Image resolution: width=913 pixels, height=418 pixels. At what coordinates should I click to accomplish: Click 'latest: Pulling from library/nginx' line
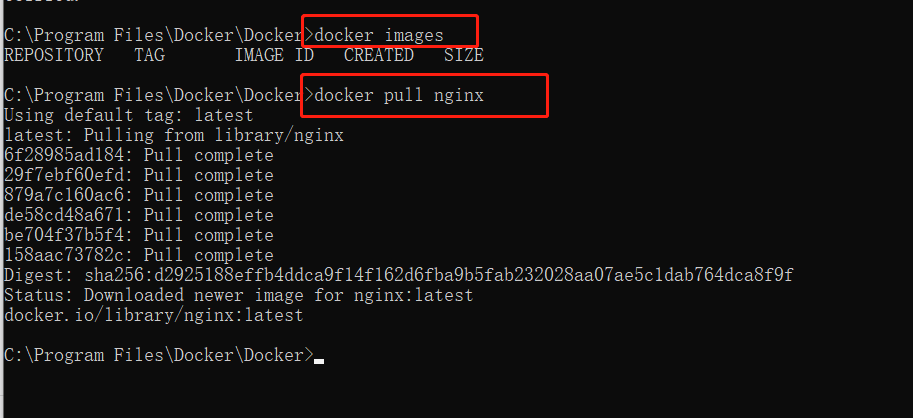click(174, 136)
